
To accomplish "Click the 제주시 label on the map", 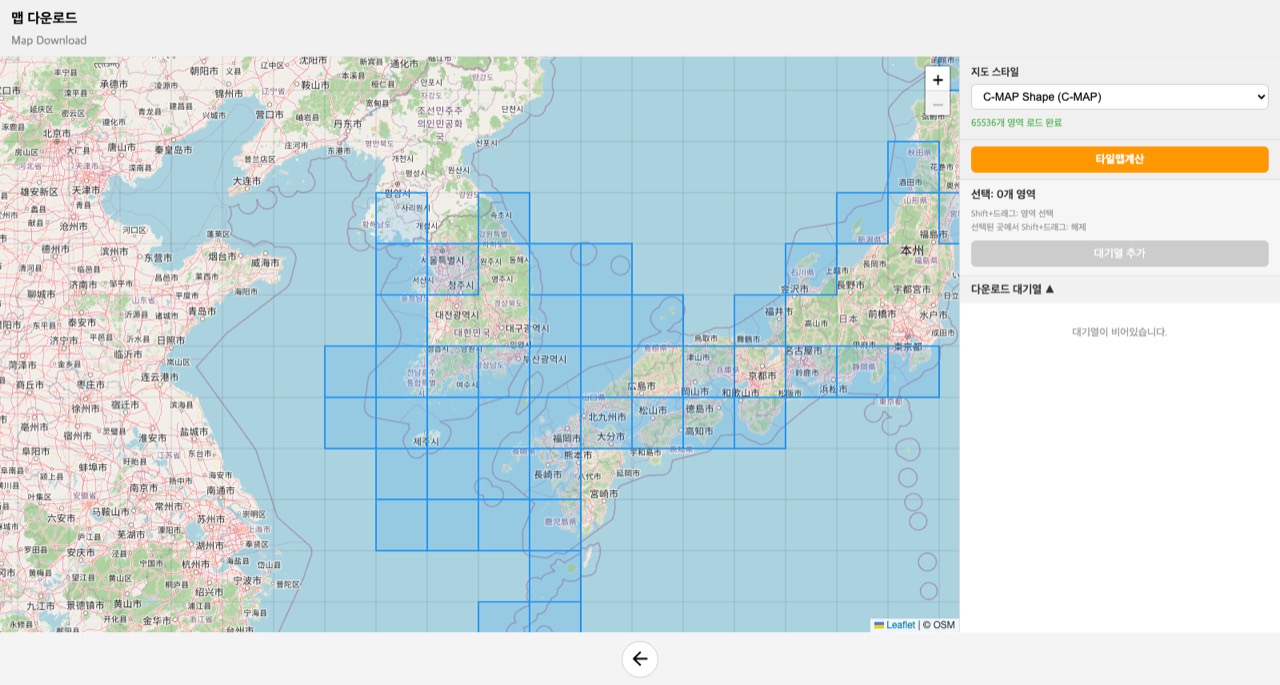I will (x=426, y=441).
